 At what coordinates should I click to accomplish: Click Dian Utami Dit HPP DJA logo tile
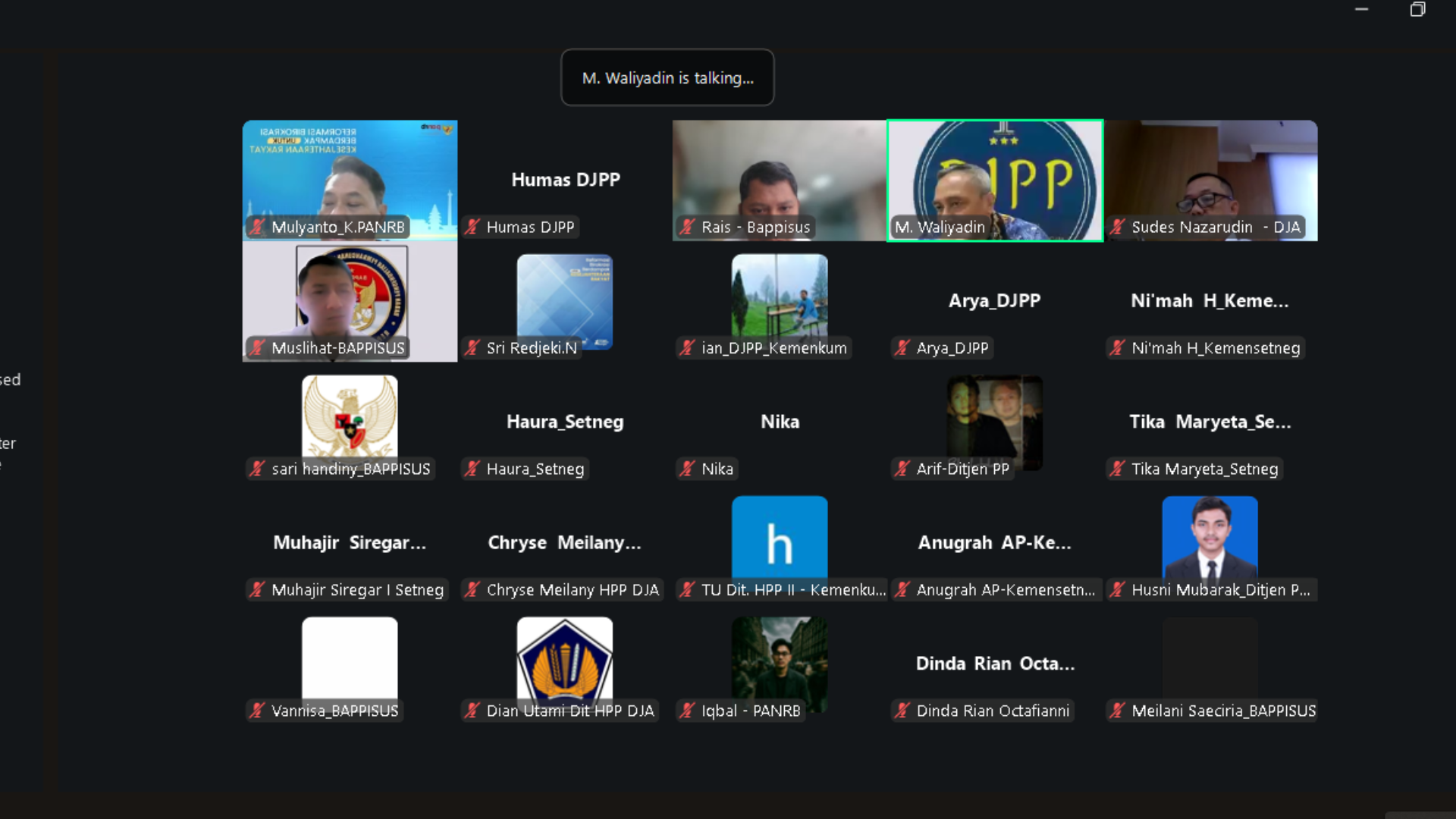(x=564, y=657)
